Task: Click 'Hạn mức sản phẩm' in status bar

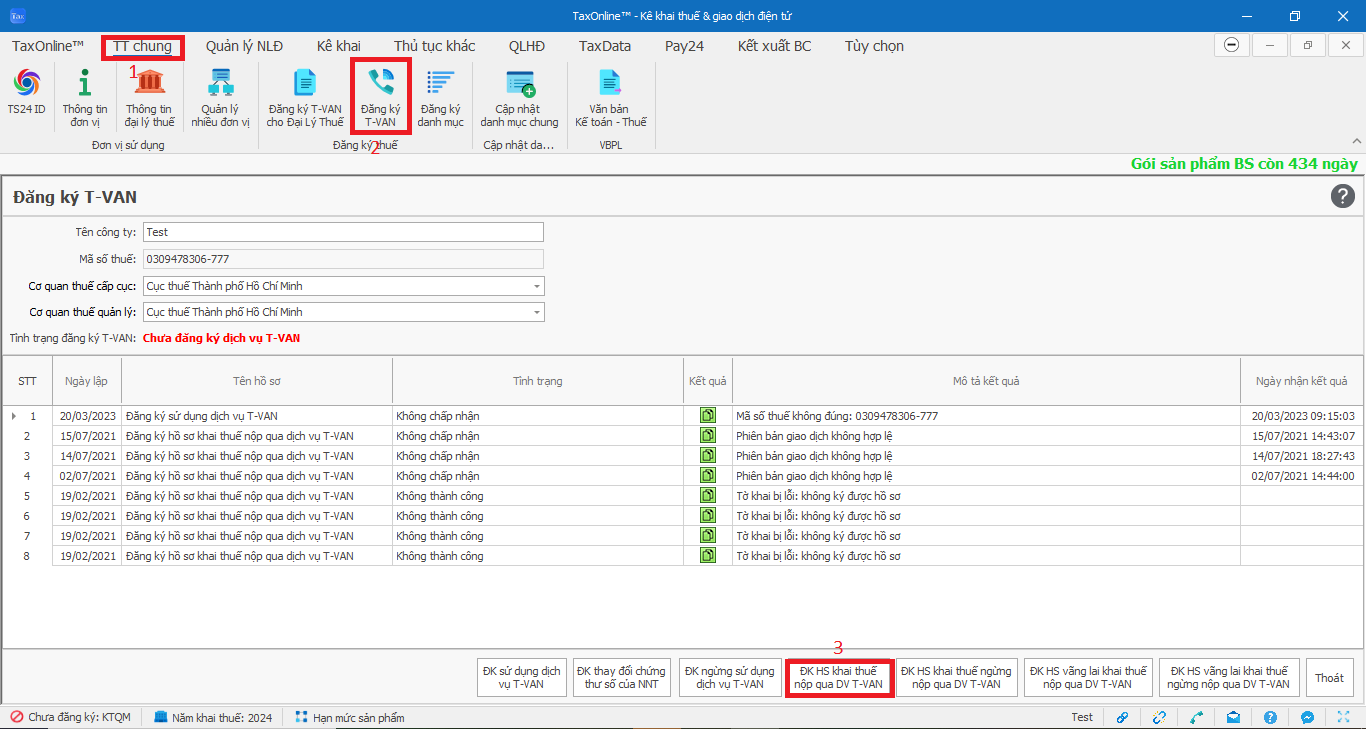Action: pos(350,717)
